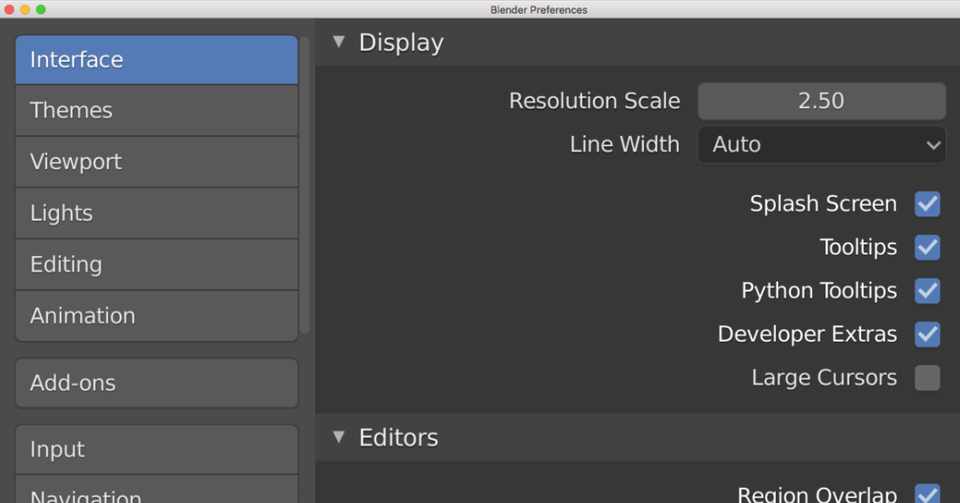960x503 pixels.
Task: Collapse the Display panel triangle
Action: click(339, 42)
